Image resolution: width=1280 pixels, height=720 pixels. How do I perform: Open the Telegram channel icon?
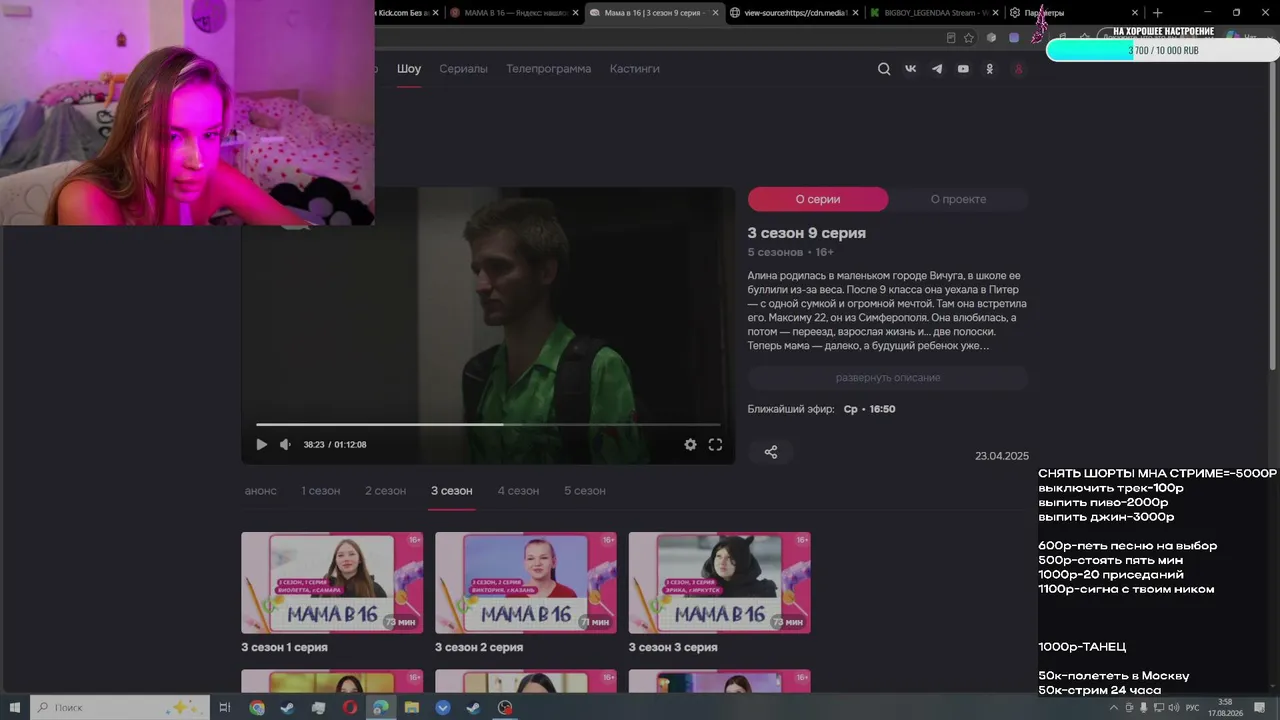[x=937, y=69]
